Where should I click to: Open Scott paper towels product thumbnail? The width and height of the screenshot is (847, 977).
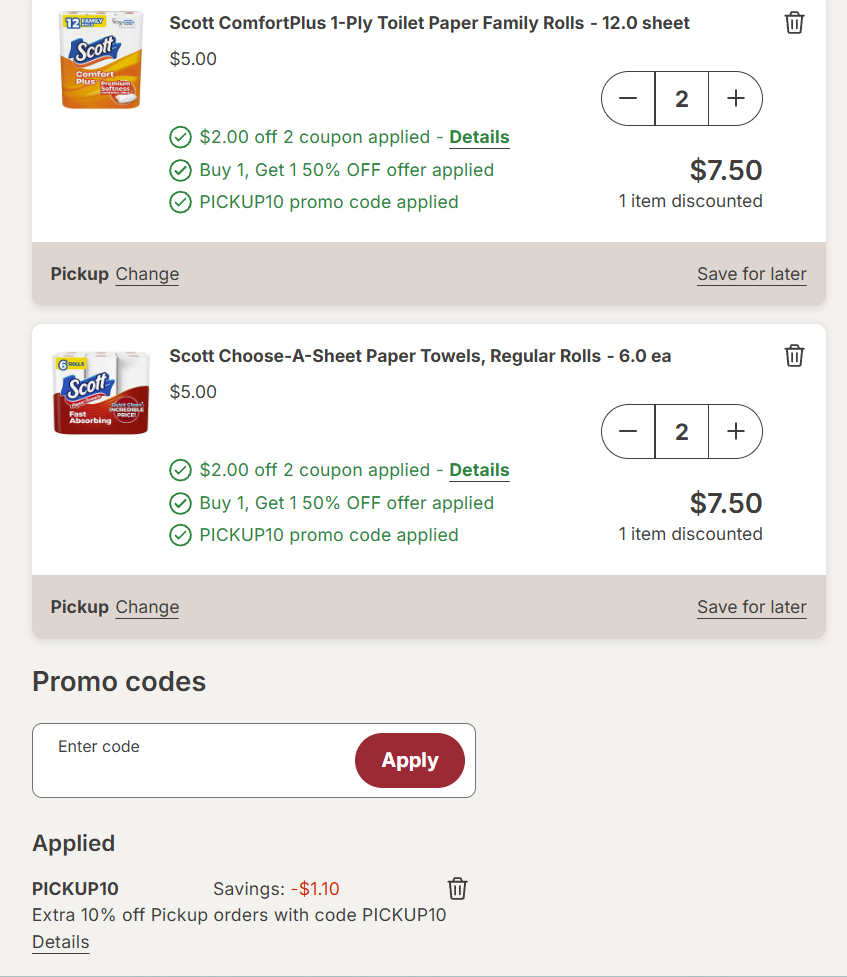point(101,393)
